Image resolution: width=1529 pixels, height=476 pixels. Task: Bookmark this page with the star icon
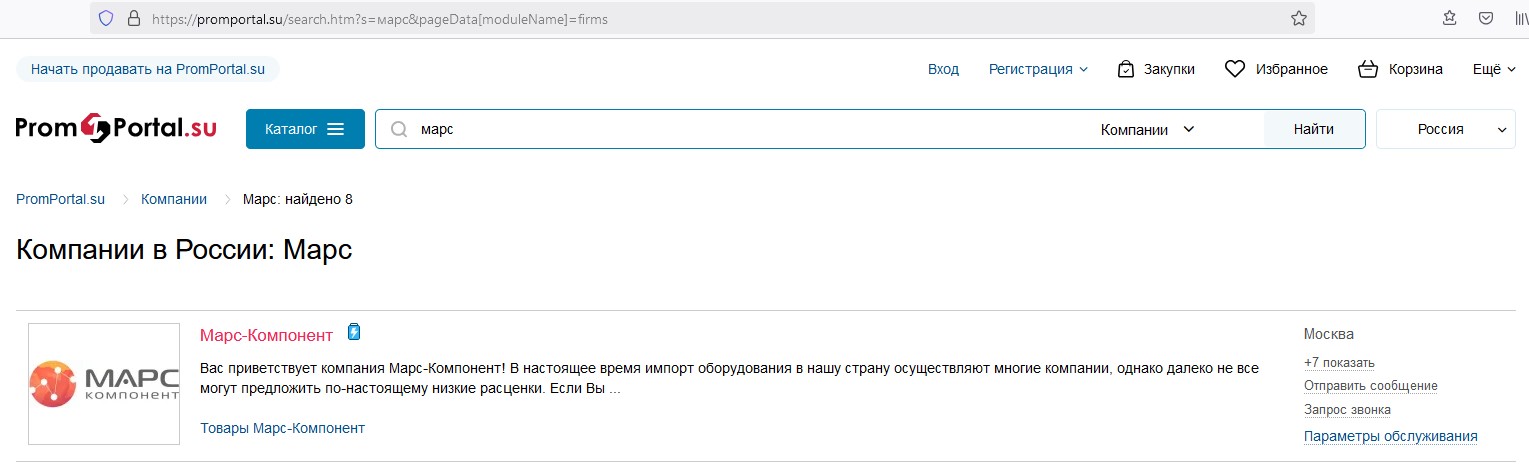tap(1298, 18)
